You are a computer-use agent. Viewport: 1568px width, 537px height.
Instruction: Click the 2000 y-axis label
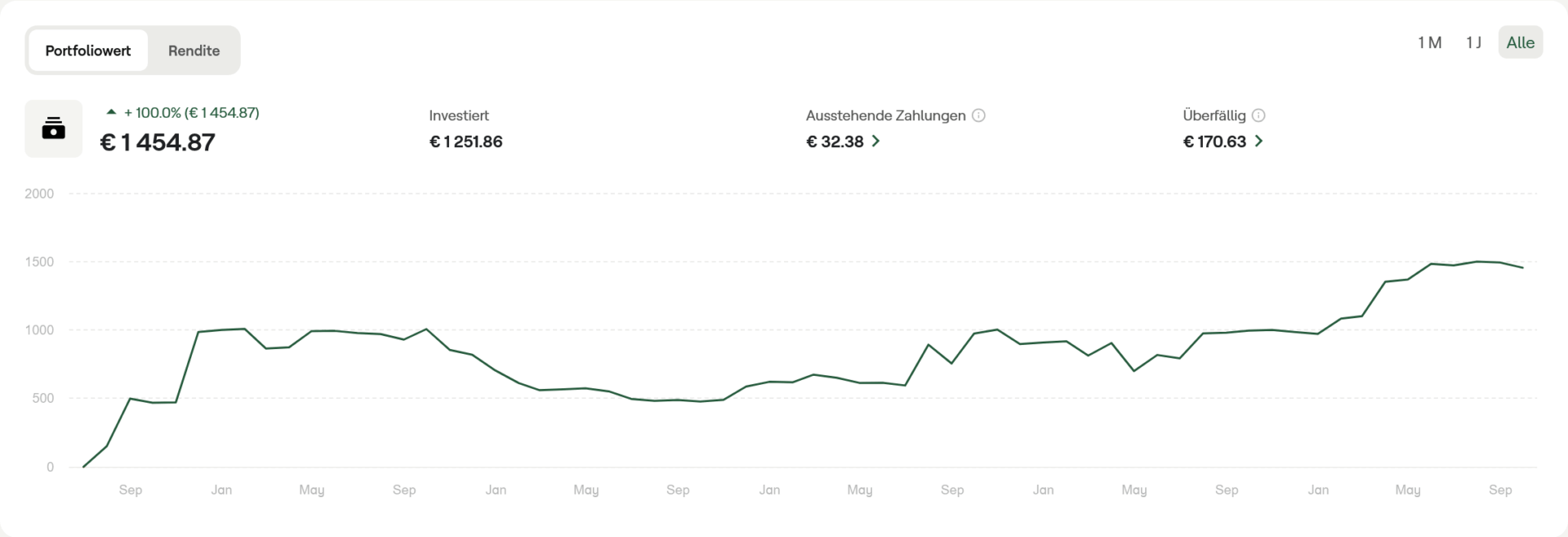point(39,194)
